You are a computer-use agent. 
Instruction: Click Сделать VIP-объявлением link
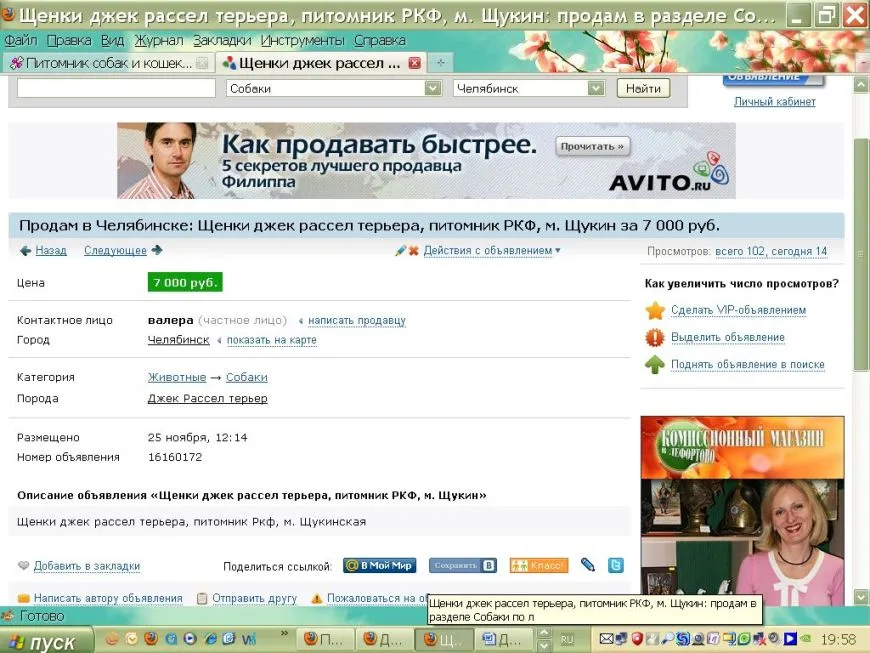click(739, 310)
